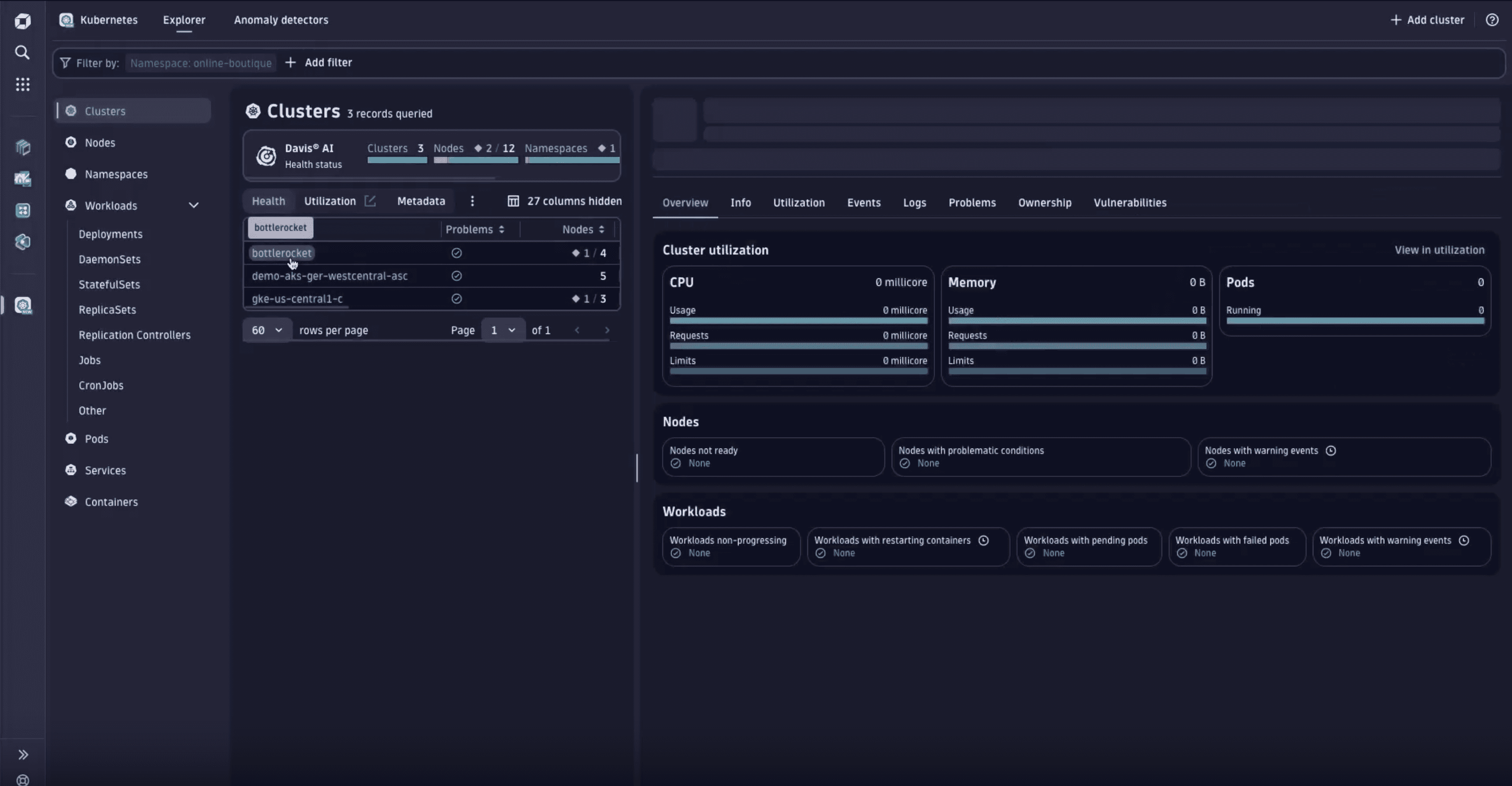The image size is (1512, 786).
Task: Open the three-dot more options menu
Action: point(472,201)
